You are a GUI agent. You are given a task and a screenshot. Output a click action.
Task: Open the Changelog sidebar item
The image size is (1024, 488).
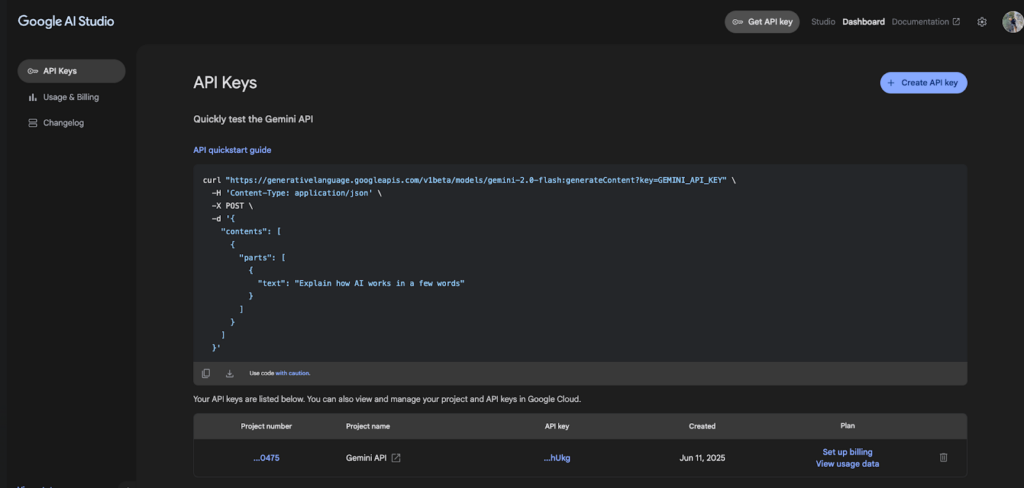coord(63,123)
